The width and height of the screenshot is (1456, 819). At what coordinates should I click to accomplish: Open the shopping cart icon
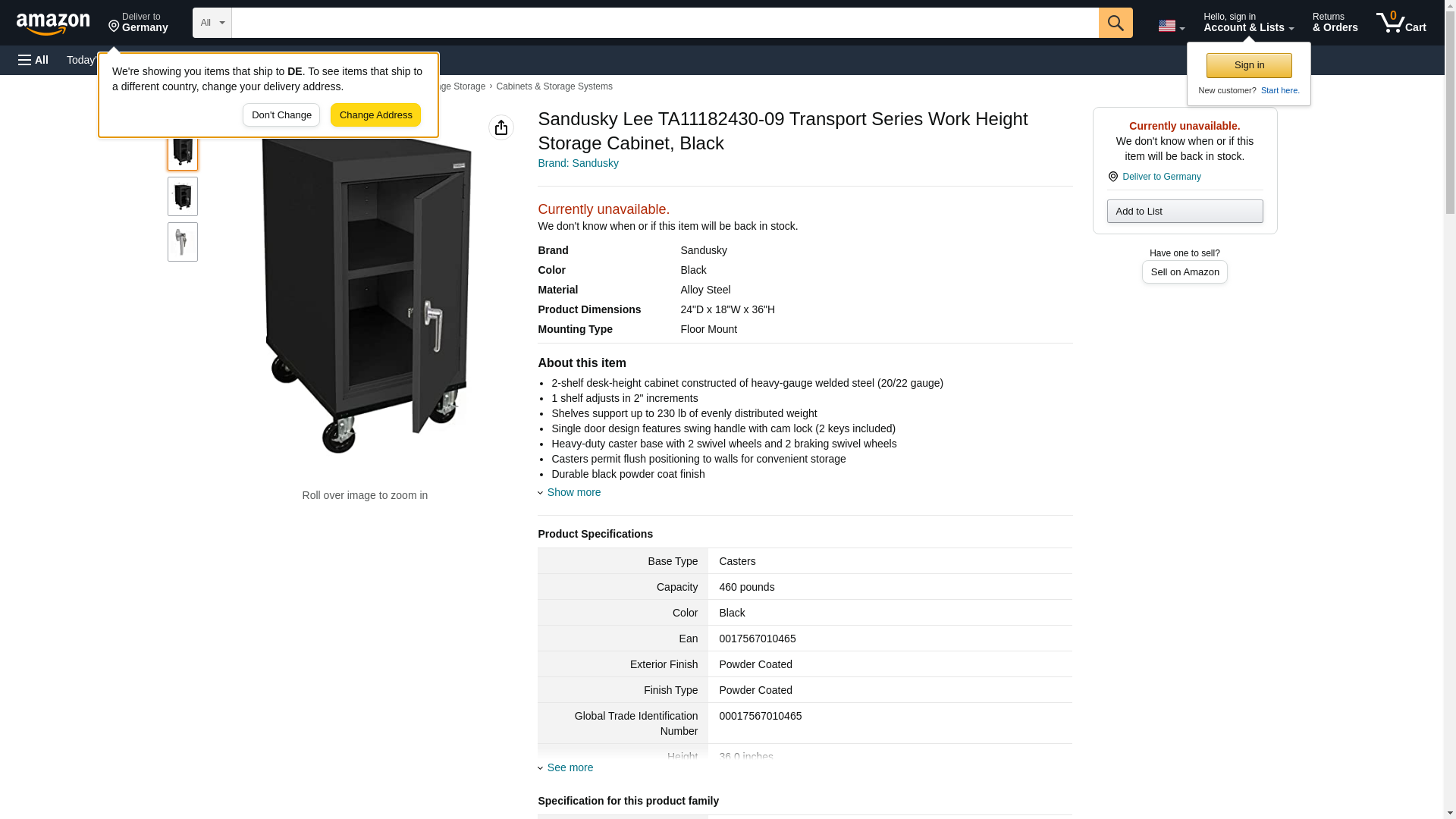1401,23
